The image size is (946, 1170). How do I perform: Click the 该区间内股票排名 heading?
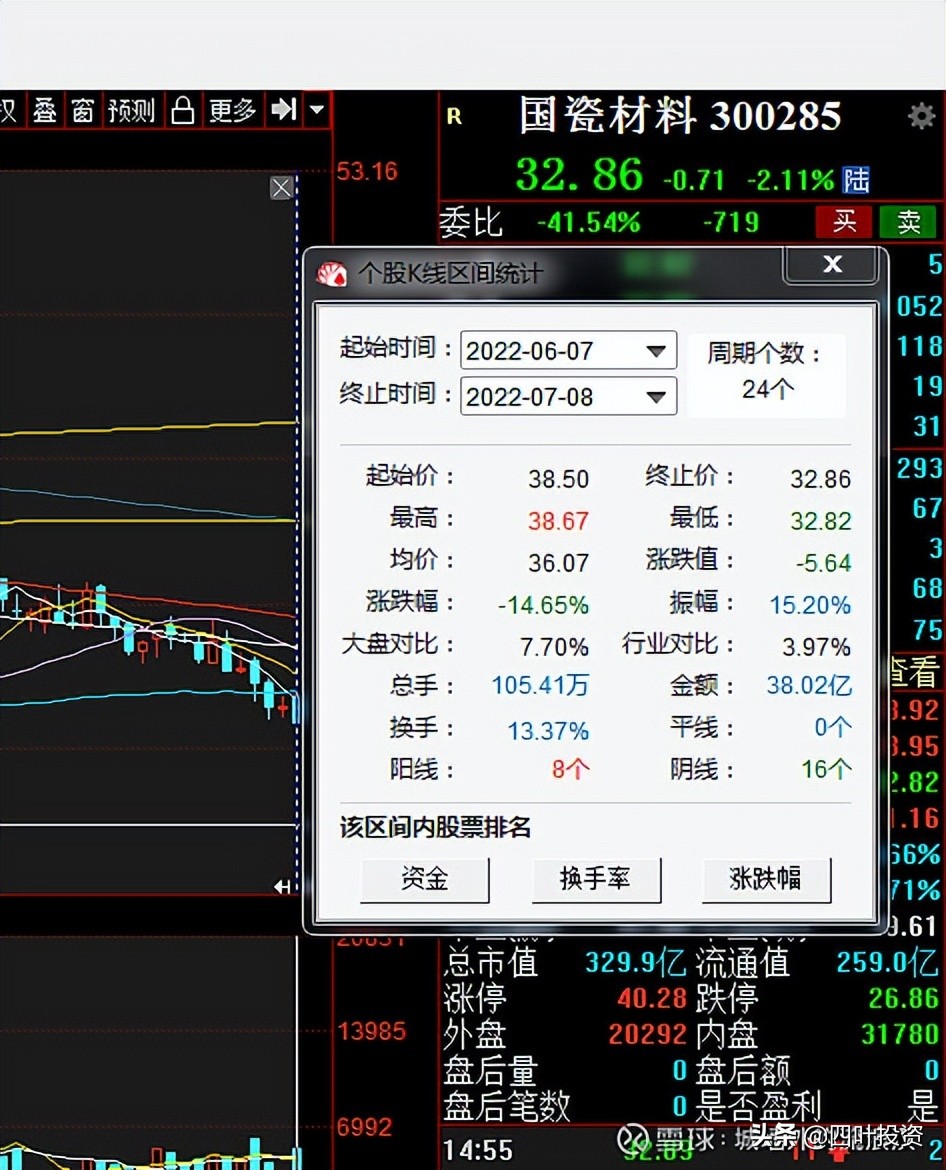[x=435, y=827]
